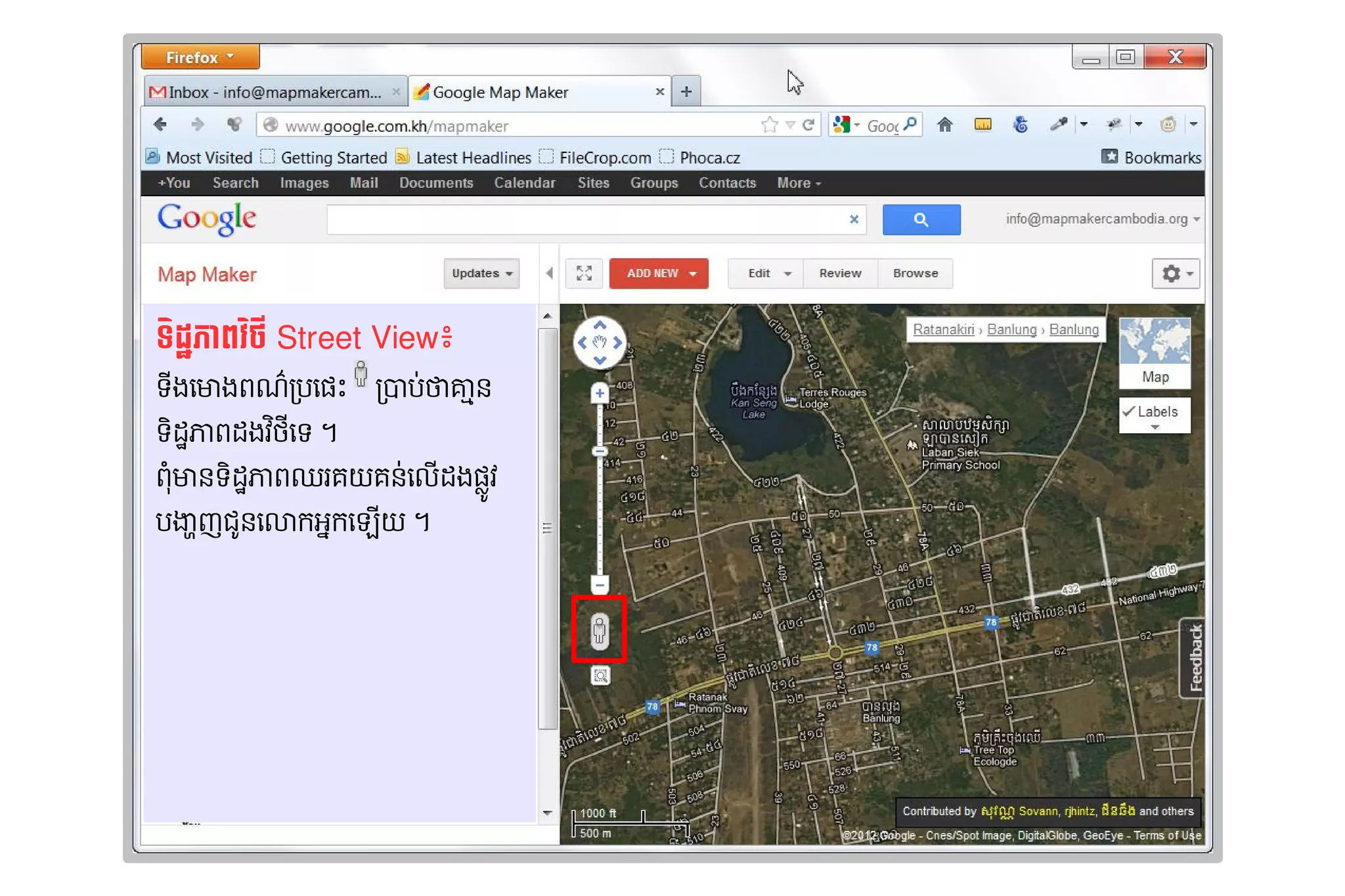Click the Street View pegman icon
The height and width of the screenshot is (896, 1345).
click(x=599, y=631)
